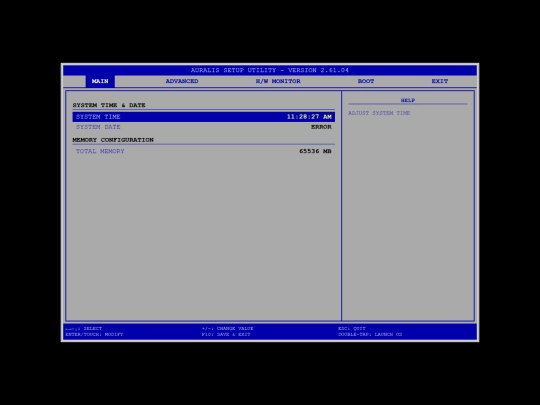Click the 11:28:27 AM time value

coord(309,117)
